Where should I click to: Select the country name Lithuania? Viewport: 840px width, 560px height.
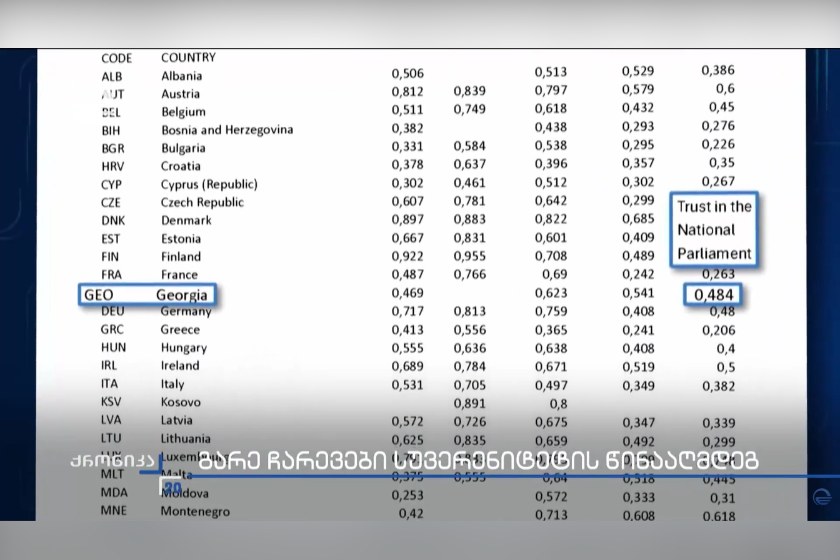185,438
